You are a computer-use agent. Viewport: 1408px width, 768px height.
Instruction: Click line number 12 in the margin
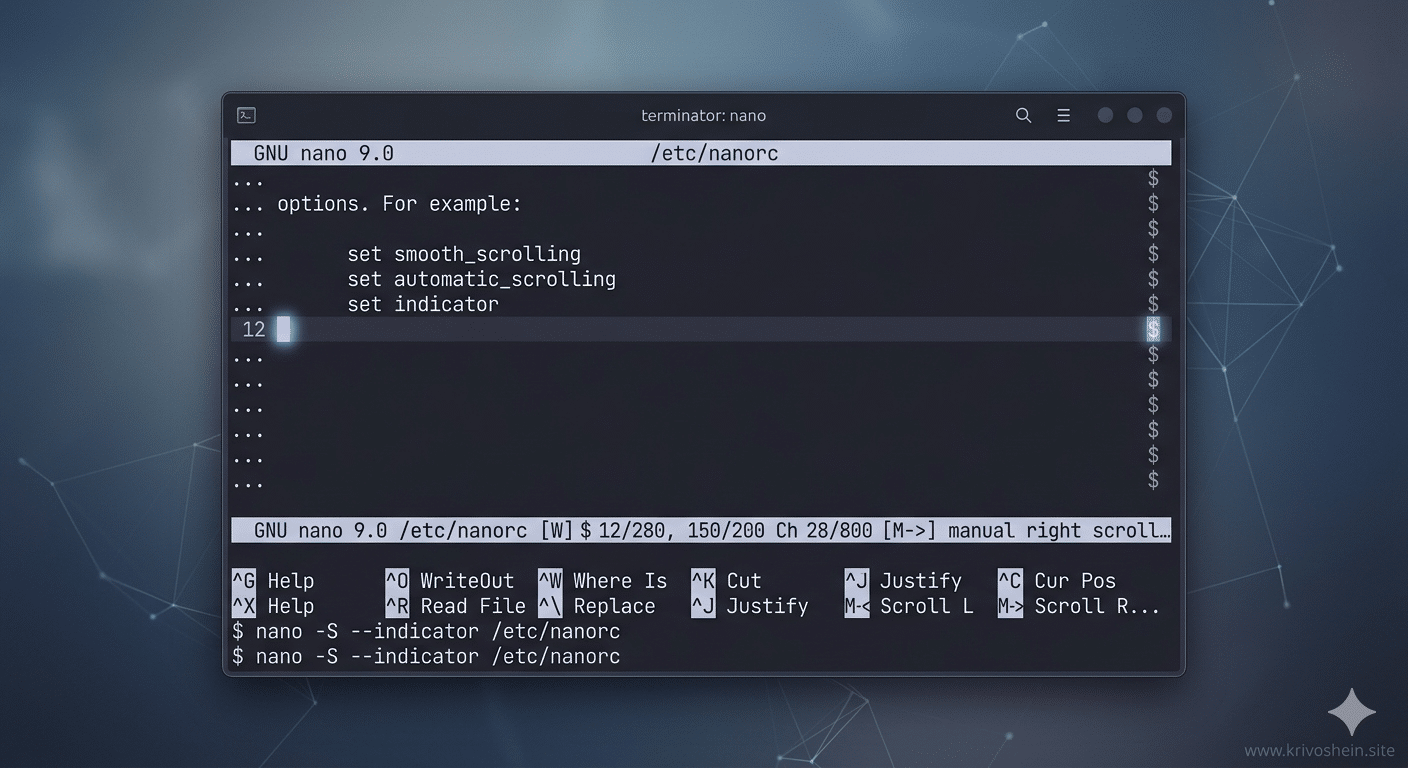coord(254,329)
